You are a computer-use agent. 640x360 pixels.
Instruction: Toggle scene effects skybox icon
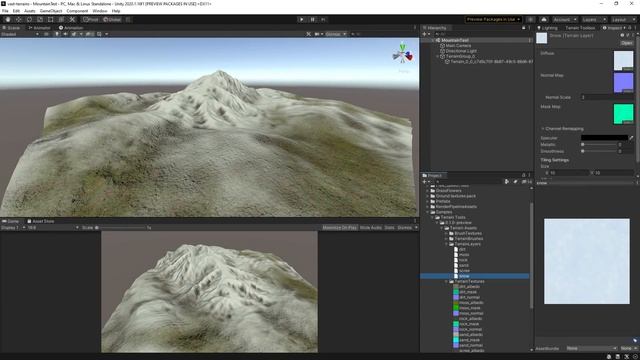pyautogui.click(x=74, y=34)
